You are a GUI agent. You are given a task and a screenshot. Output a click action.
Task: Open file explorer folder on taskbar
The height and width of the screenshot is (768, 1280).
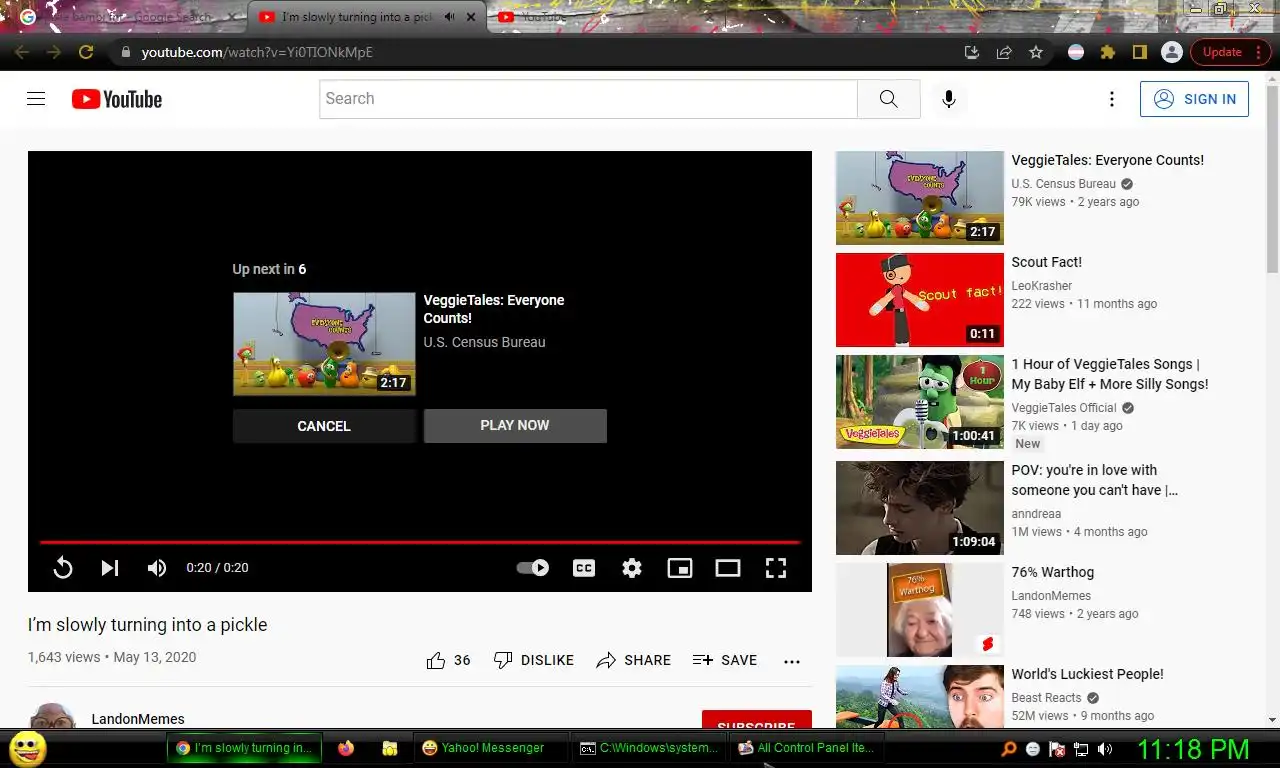tap(390, 748)
